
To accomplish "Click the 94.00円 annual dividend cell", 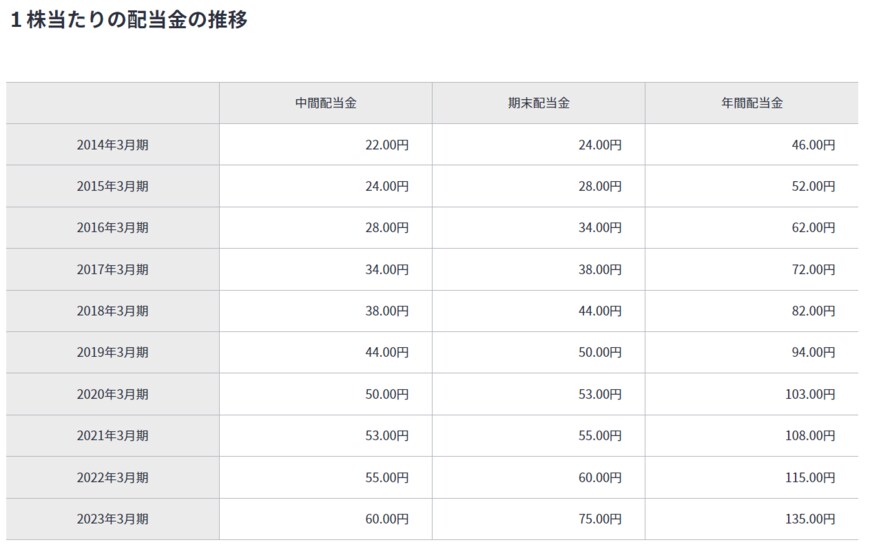I will (813, 353).
